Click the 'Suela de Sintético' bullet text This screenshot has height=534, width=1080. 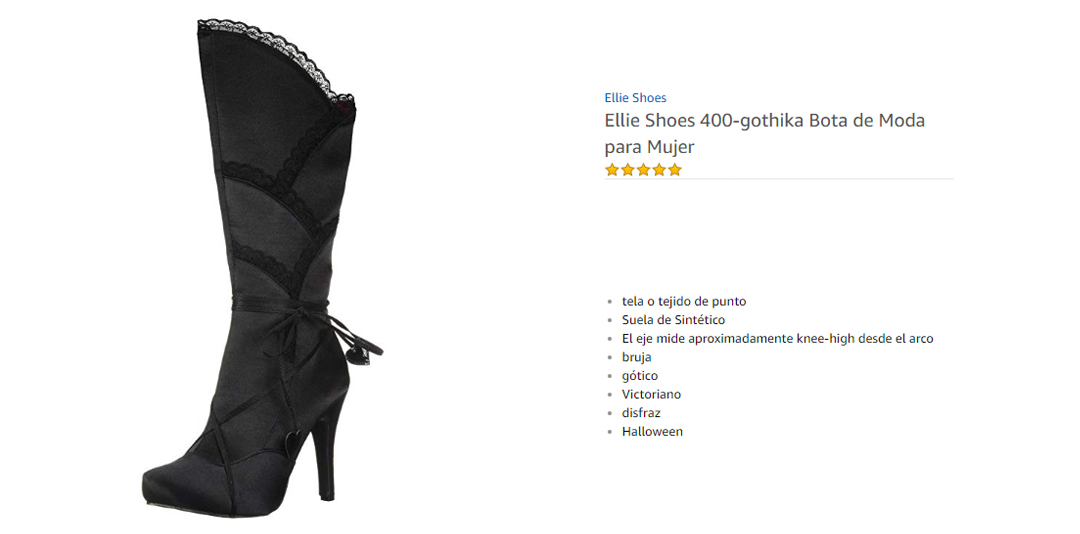pyautogui.click(x=674, y=320)
